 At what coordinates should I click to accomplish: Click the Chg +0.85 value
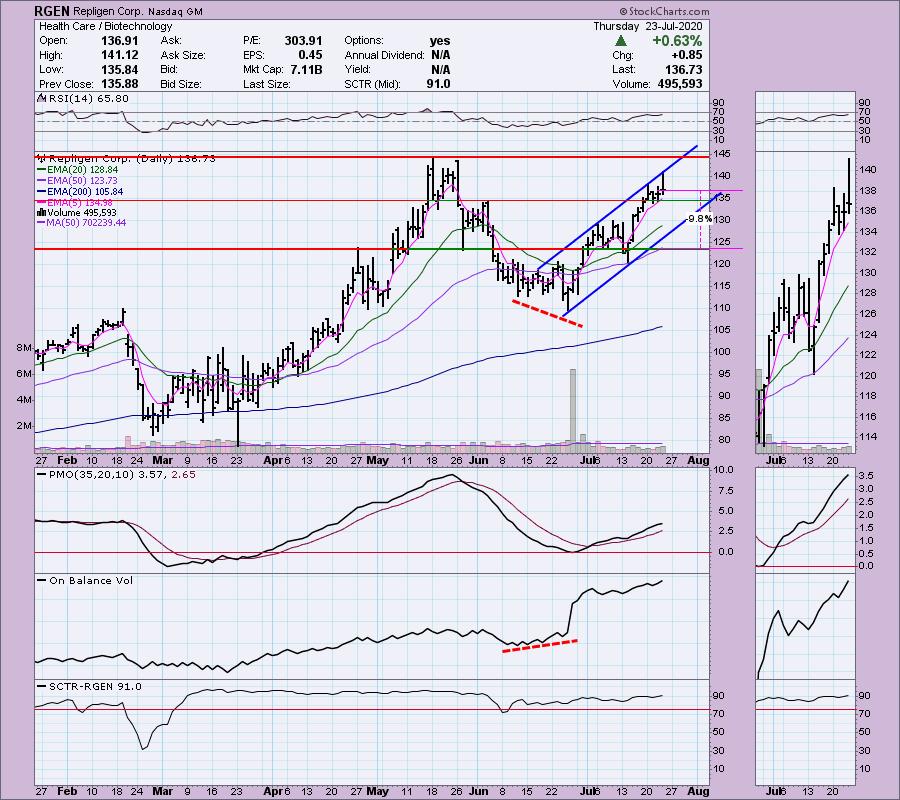point(688,55)
